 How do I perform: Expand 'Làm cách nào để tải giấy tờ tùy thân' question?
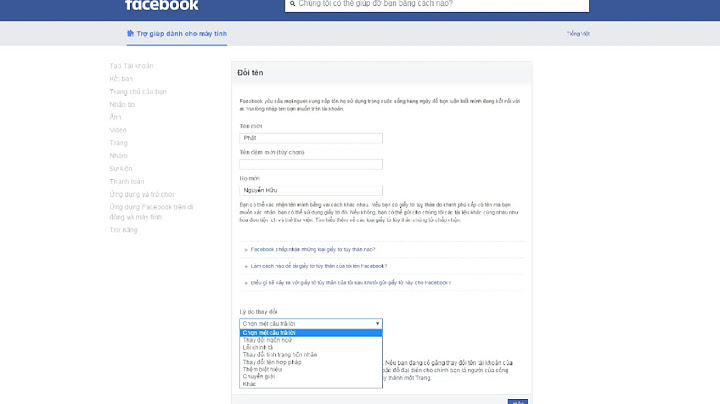point(319,266)
